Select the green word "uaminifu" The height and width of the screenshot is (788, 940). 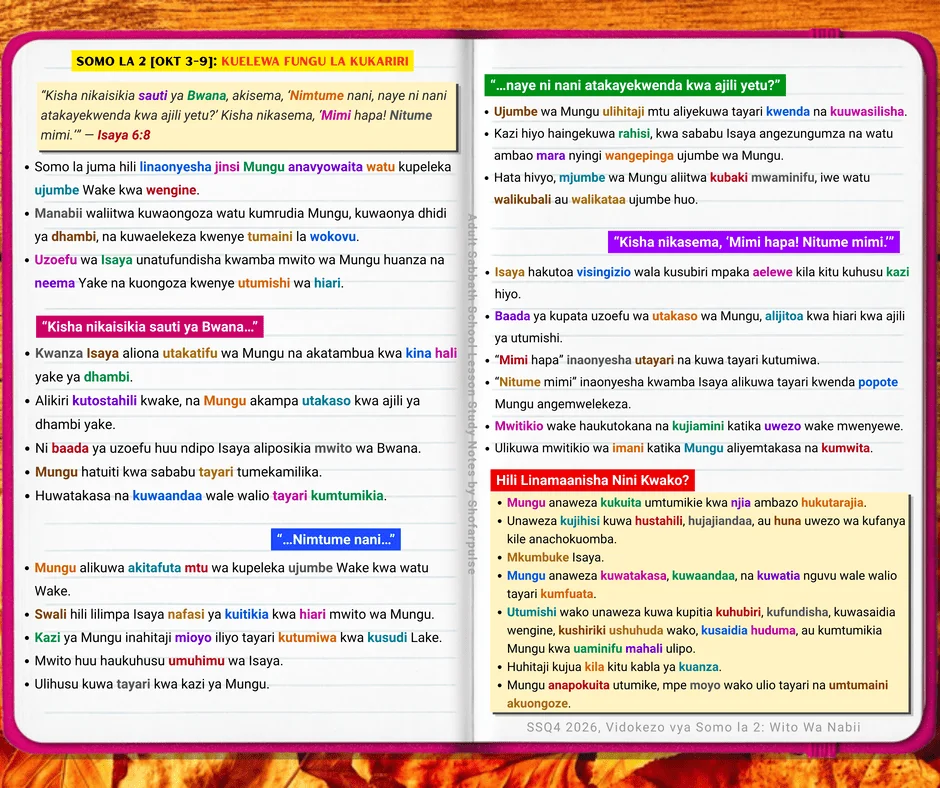[597, 648]
